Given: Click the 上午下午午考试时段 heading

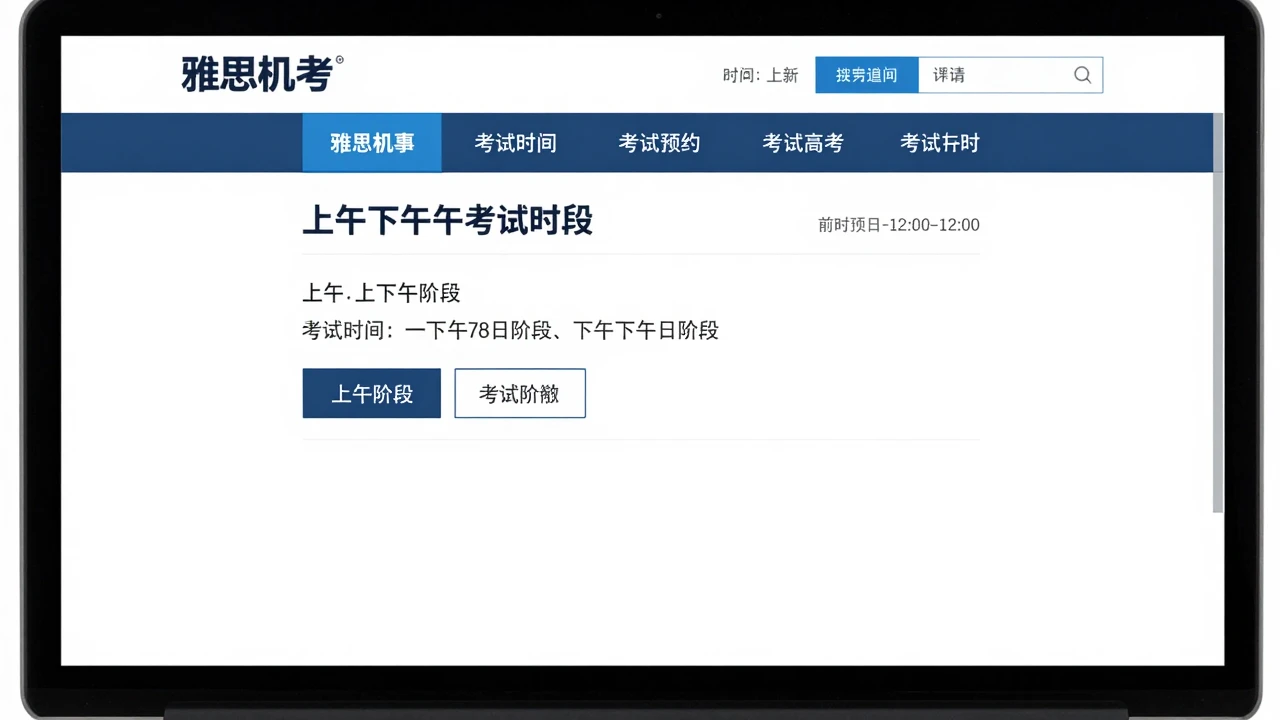Looking at the screenshot, I should [448, 221].
